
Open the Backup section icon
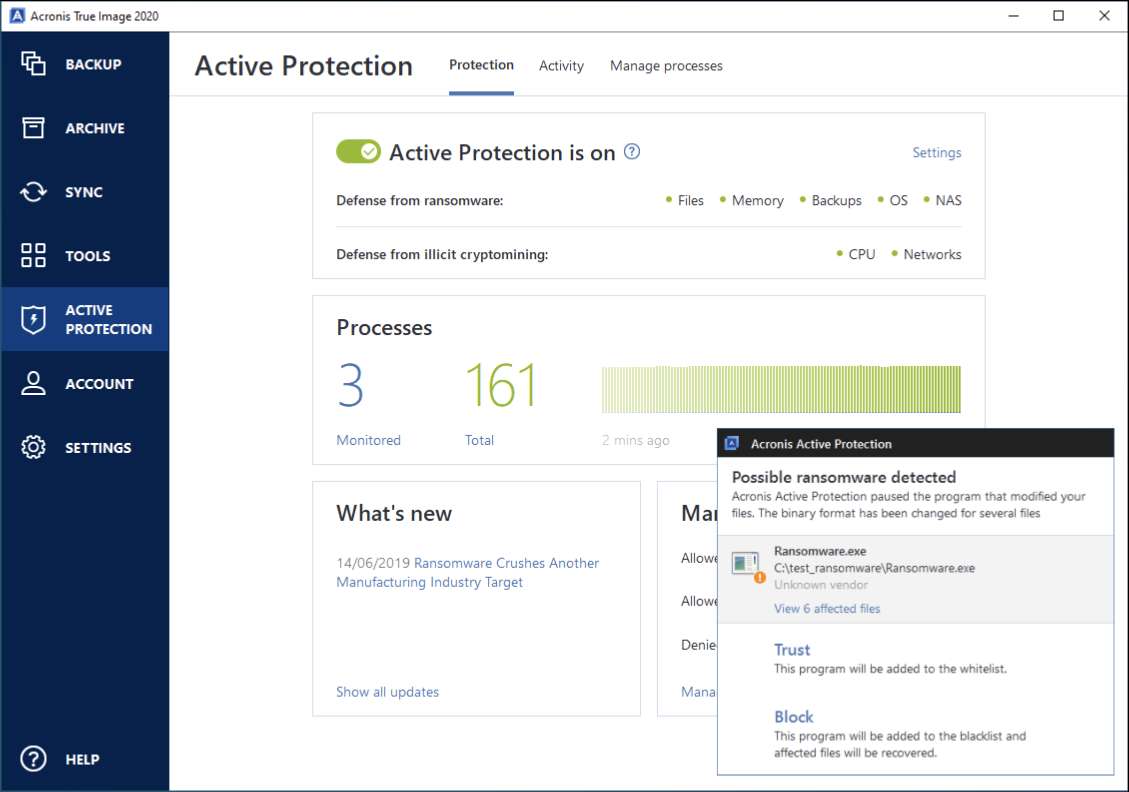[34, 64]
